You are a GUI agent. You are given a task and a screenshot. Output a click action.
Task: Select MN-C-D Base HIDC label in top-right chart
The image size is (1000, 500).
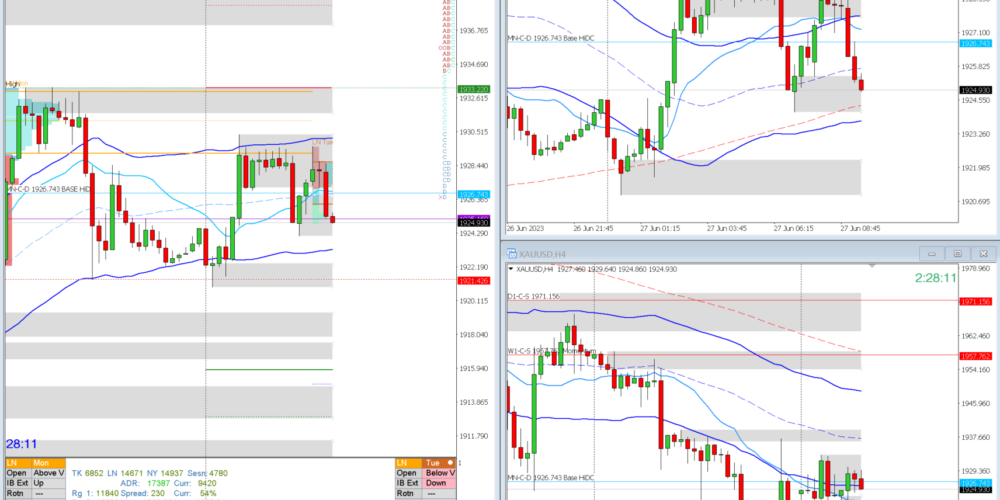[x=551, y=38]
